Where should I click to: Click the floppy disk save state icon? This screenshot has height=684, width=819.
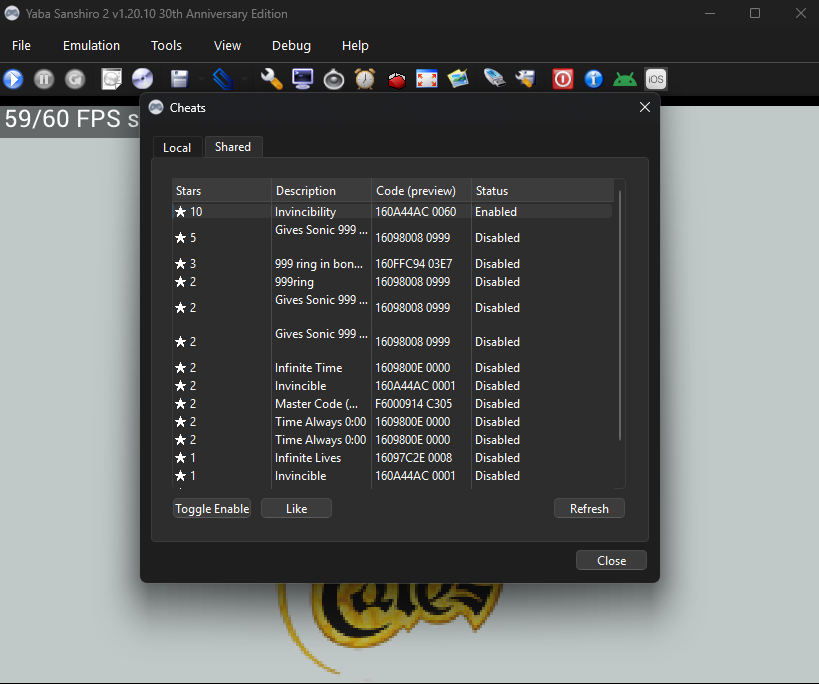click(x=179, y=79)
